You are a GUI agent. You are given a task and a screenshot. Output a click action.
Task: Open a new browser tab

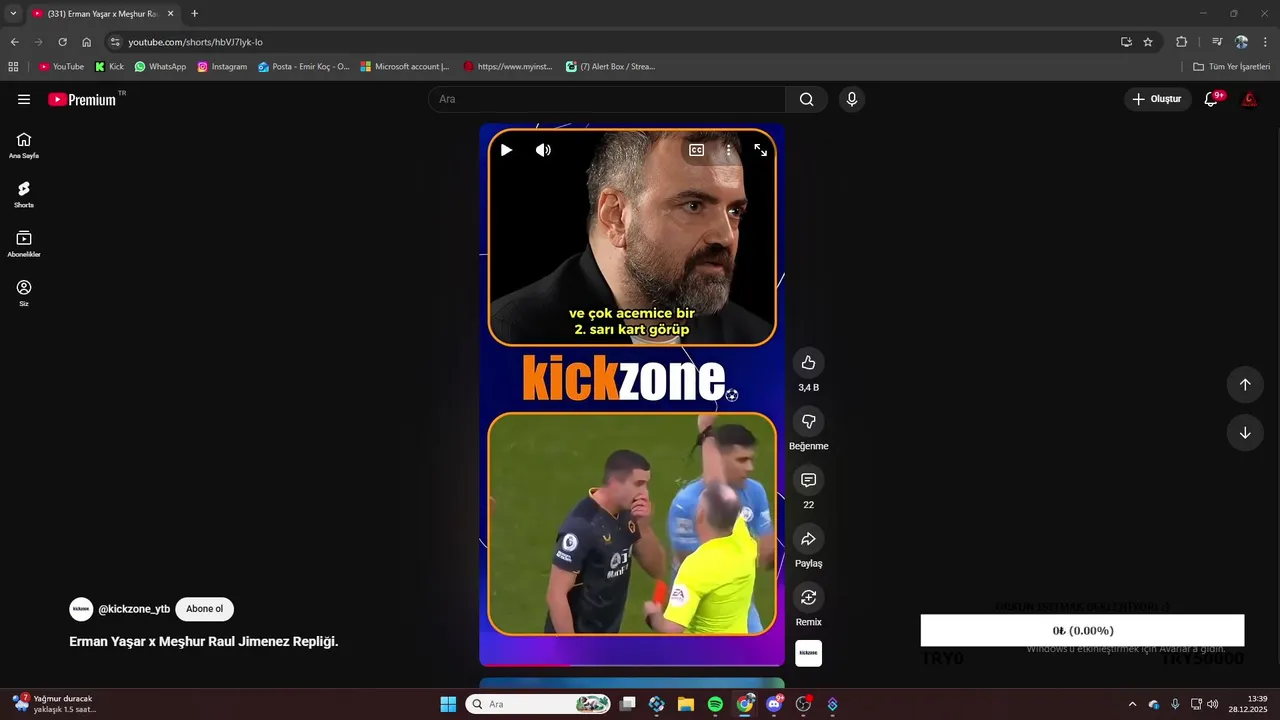(x=194, y=14)
